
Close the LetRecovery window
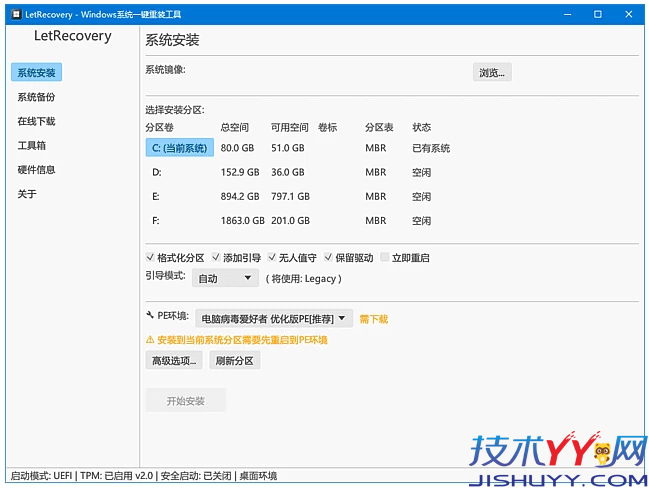pyautogui.click(x=628, y=14)
